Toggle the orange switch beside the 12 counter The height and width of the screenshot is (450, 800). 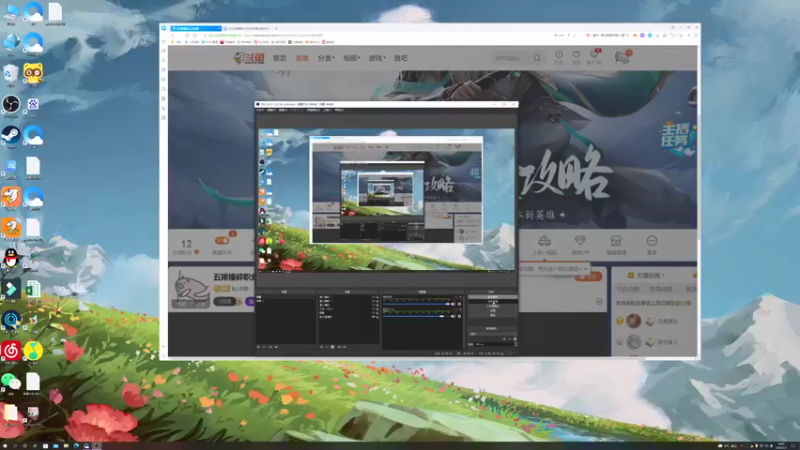222,241
